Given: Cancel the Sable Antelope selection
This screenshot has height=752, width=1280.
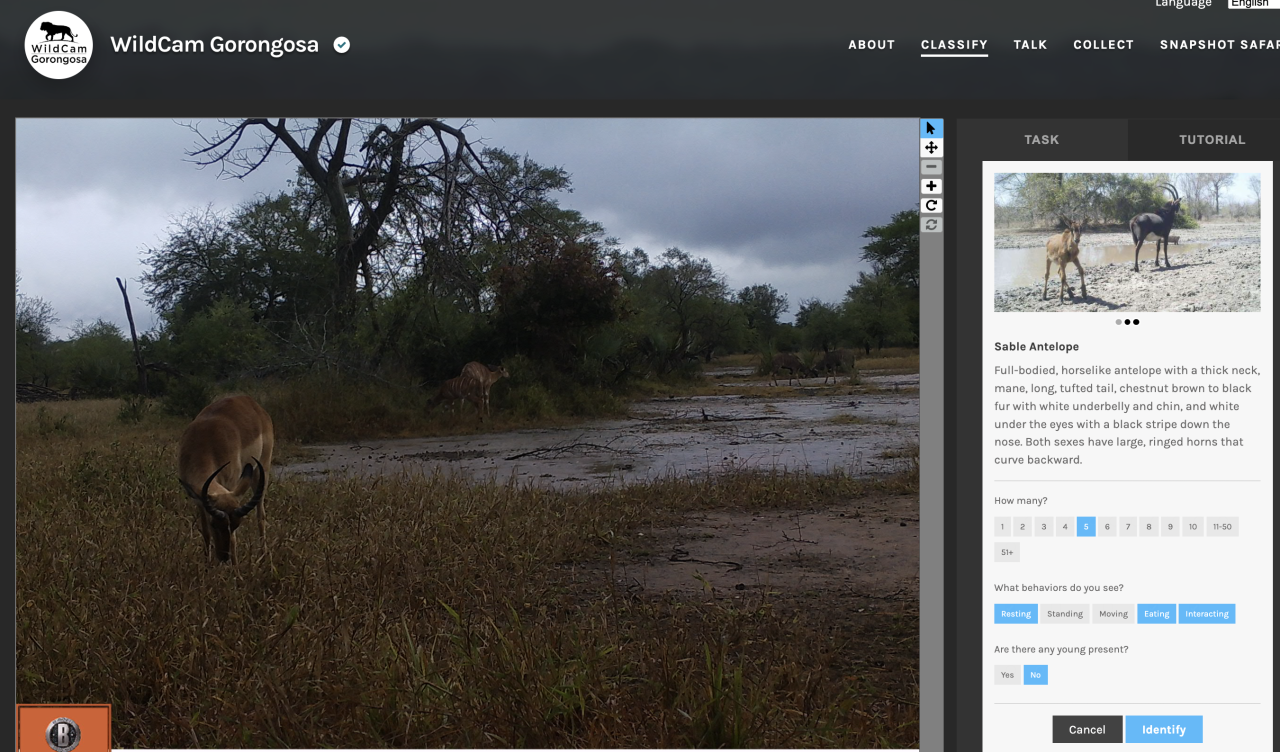Looking at the screenshot, I should pyautogui.click(x=1087, y=729).
